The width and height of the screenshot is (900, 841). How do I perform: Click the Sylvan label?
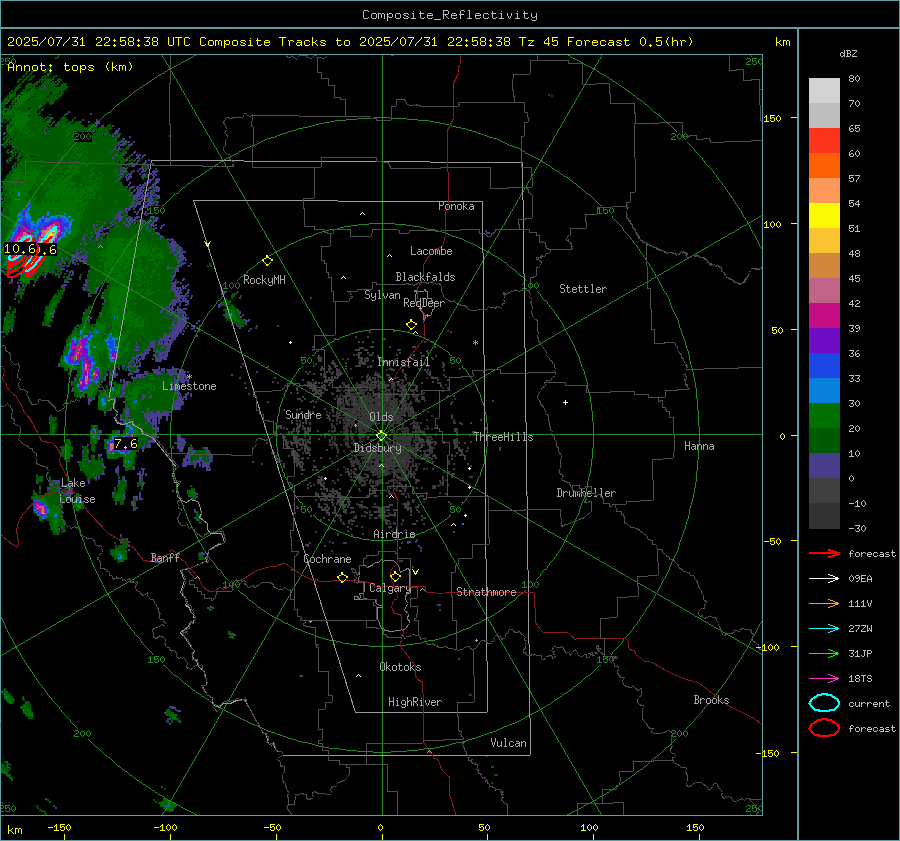coord(382,295)
